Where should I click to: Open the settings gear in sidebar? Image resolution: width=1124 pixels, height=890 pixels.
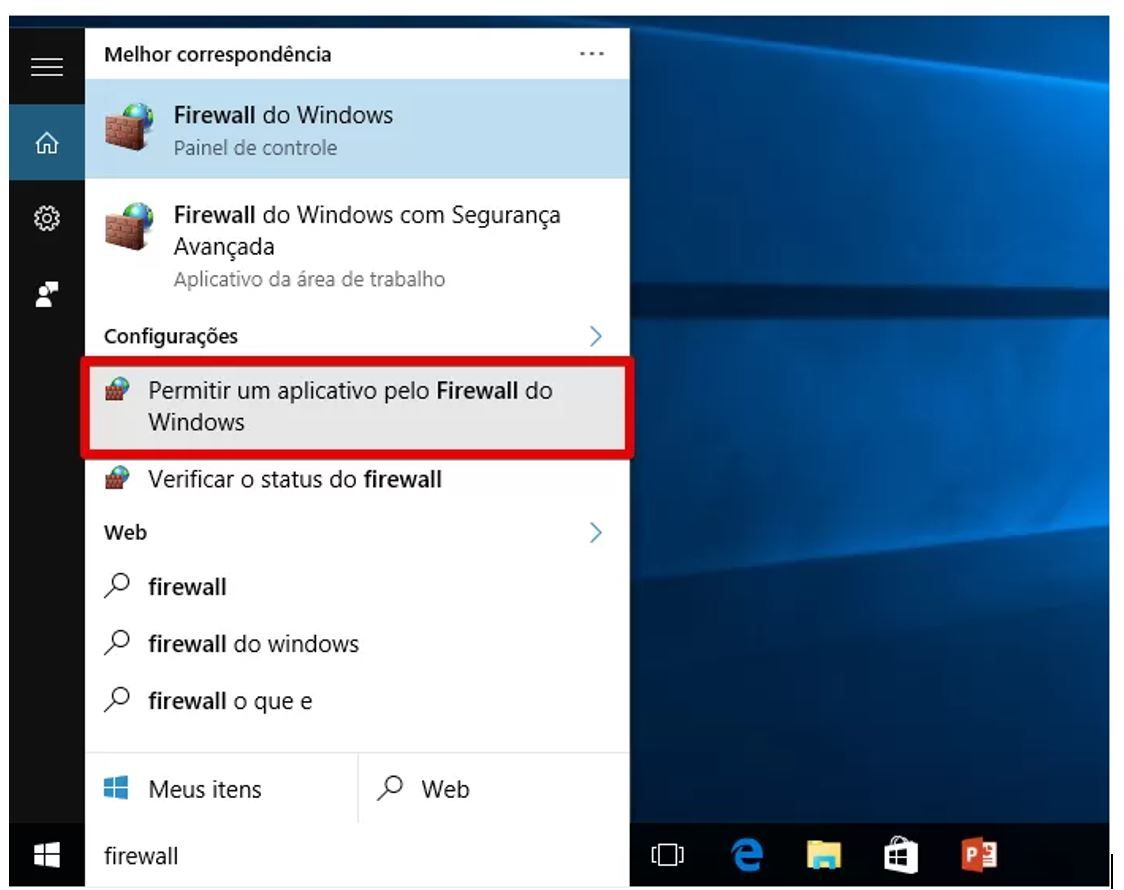click(x=46, y=218)
